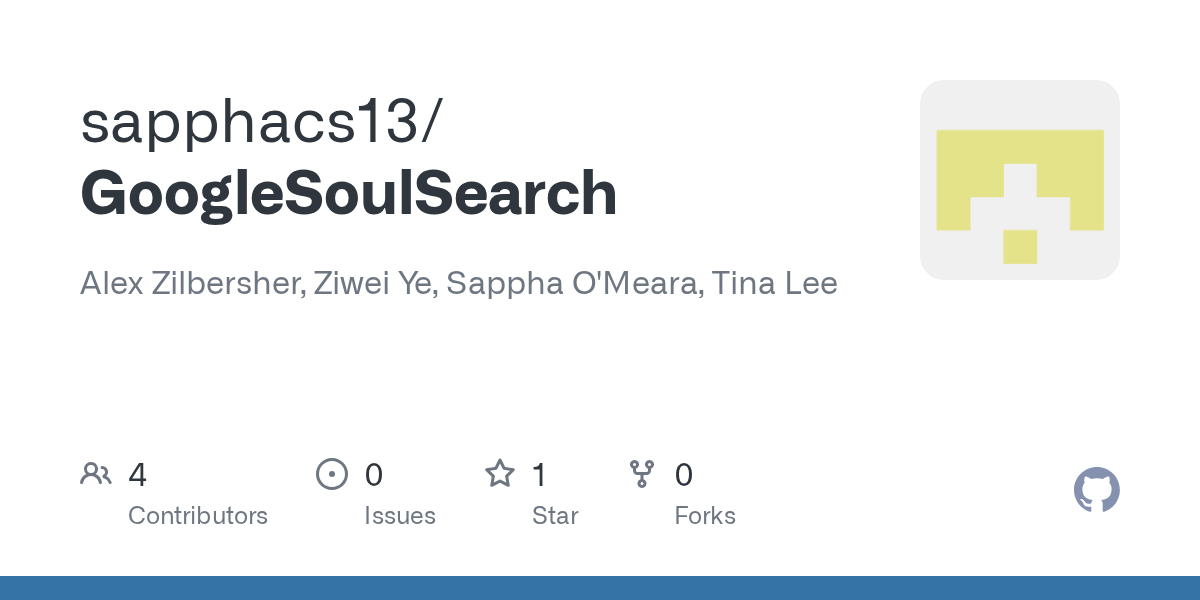Select the Forks label

(705, 516)
